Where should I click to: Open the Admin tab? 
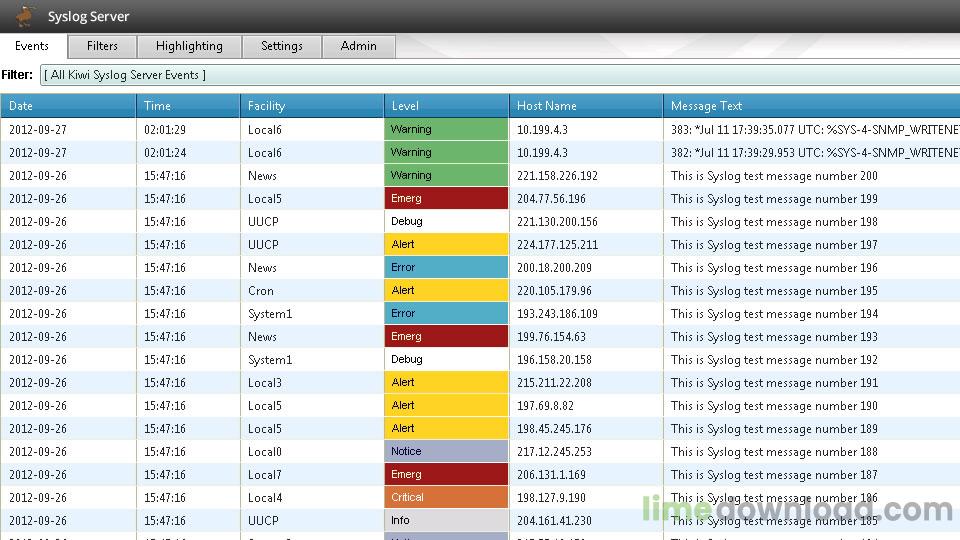click(359, 46)
